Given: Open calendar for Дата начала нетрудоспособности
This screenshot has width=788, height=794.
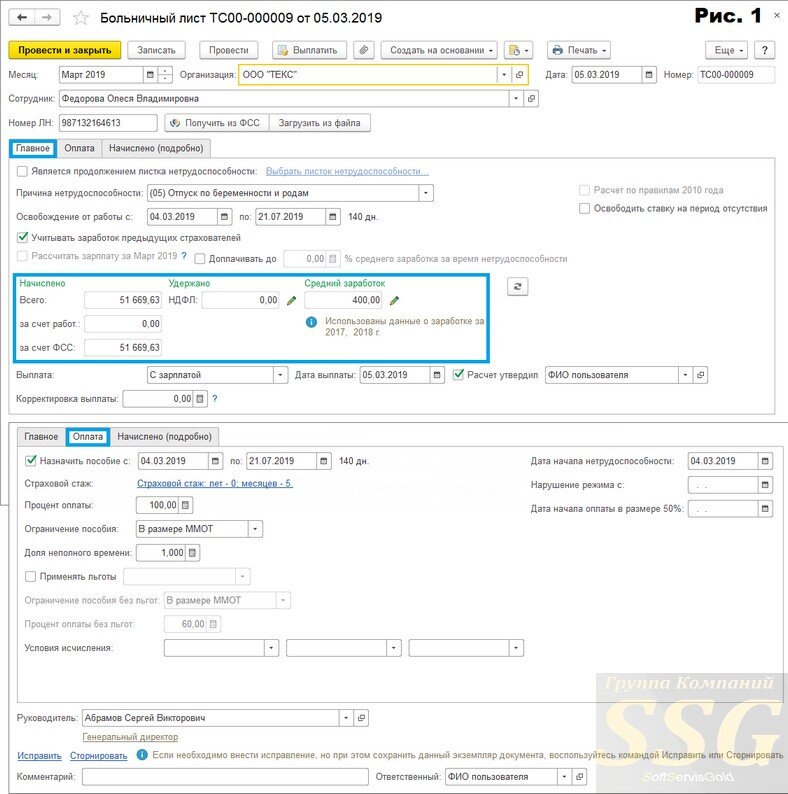Looking at the screenshot, I should (x=765, y=461).
